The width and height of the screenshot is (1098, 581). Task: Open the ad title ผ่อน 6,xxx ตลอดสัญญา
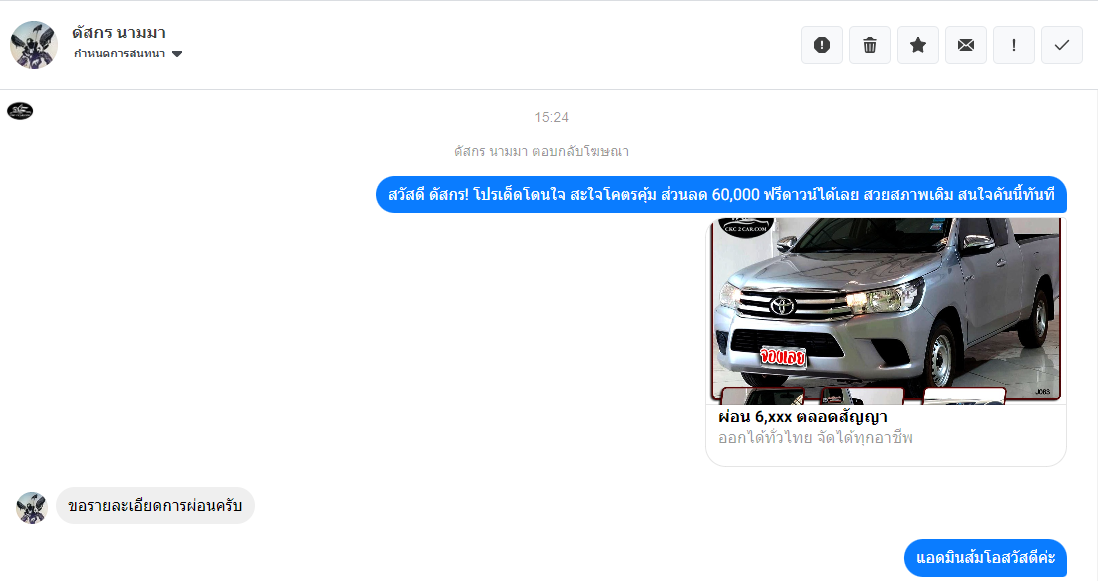(802, 416)
